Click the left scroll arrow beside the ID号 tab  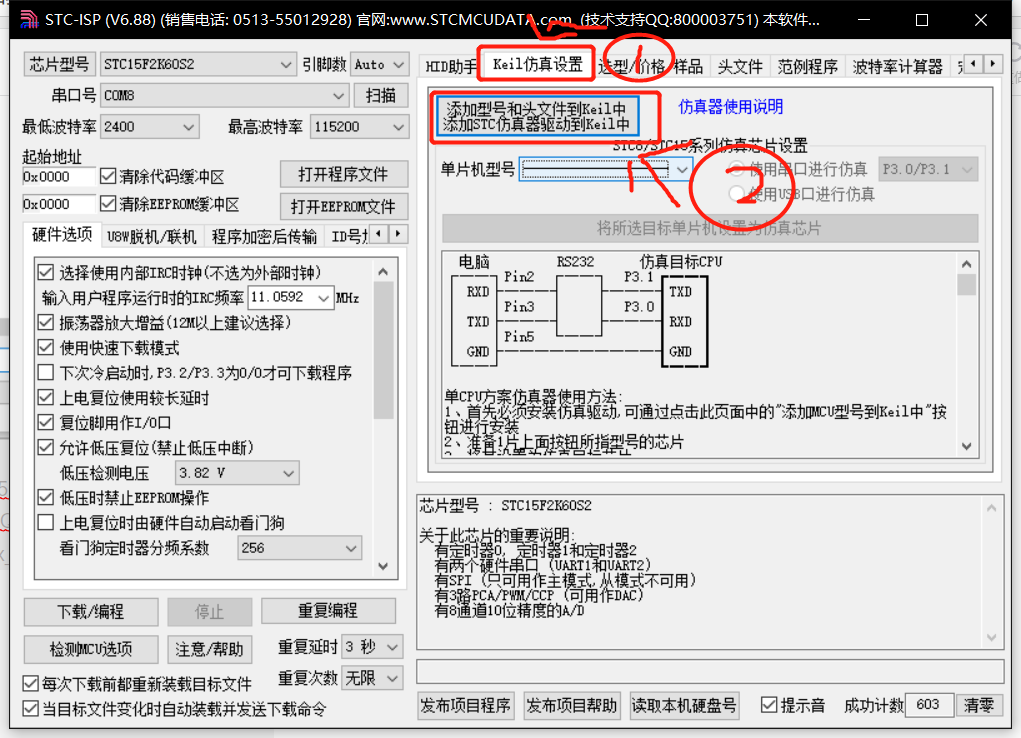coord(378,233)
